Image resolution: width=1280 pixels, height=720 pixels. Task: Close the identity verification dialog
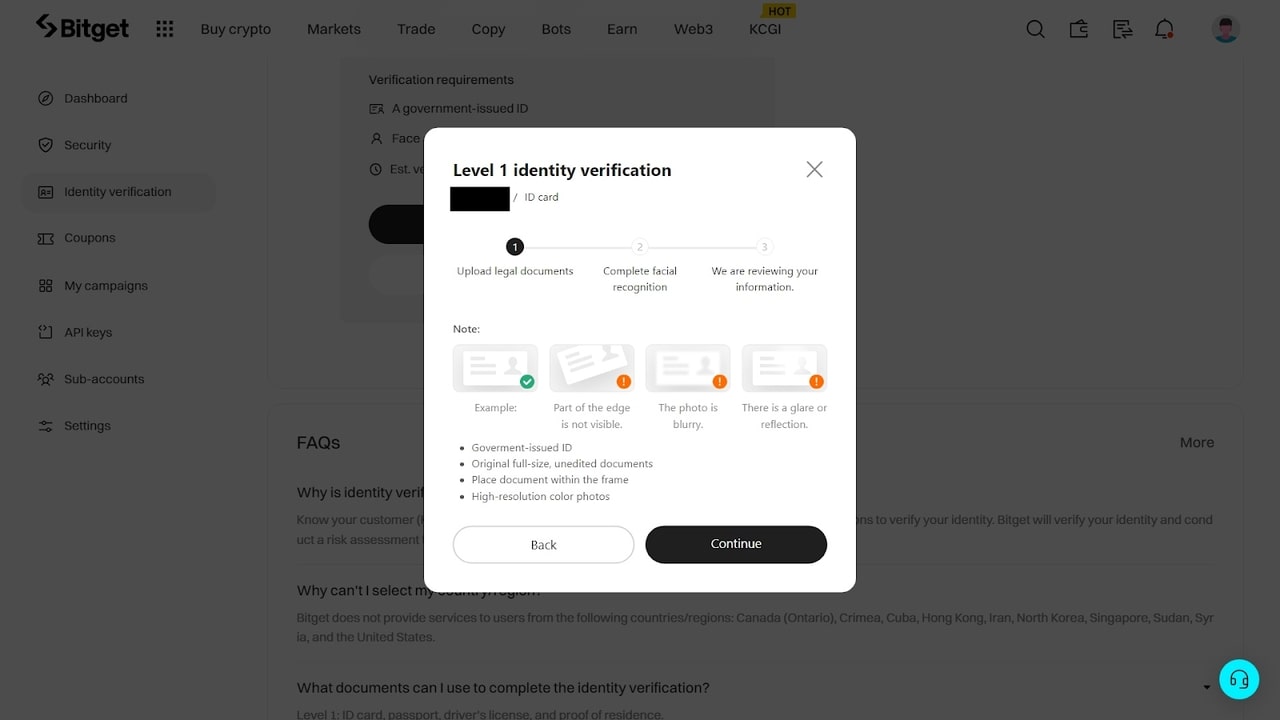(813, 169)
